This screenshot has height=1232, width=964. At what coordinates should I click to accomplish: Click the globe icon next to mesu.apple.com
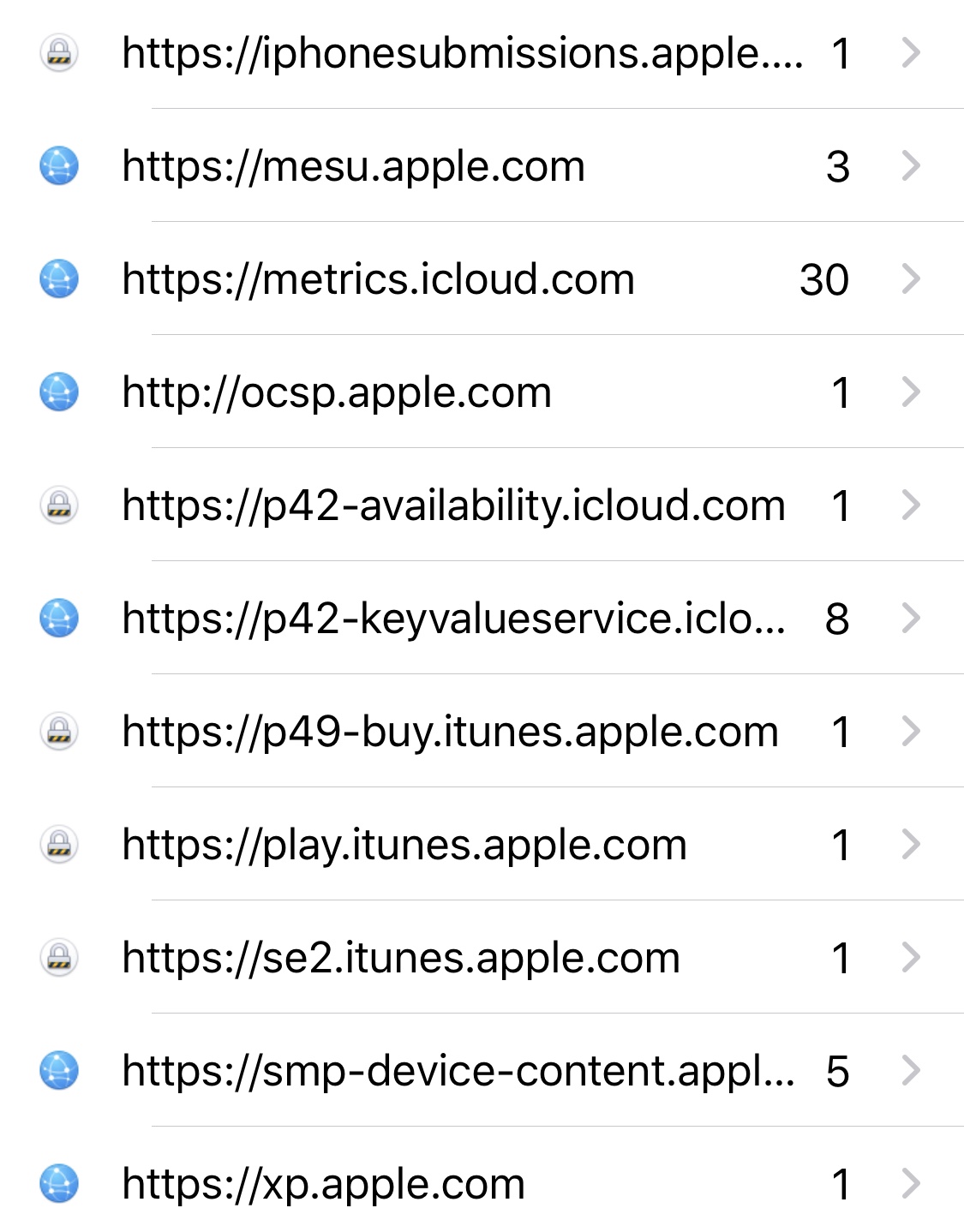point(59,166)
